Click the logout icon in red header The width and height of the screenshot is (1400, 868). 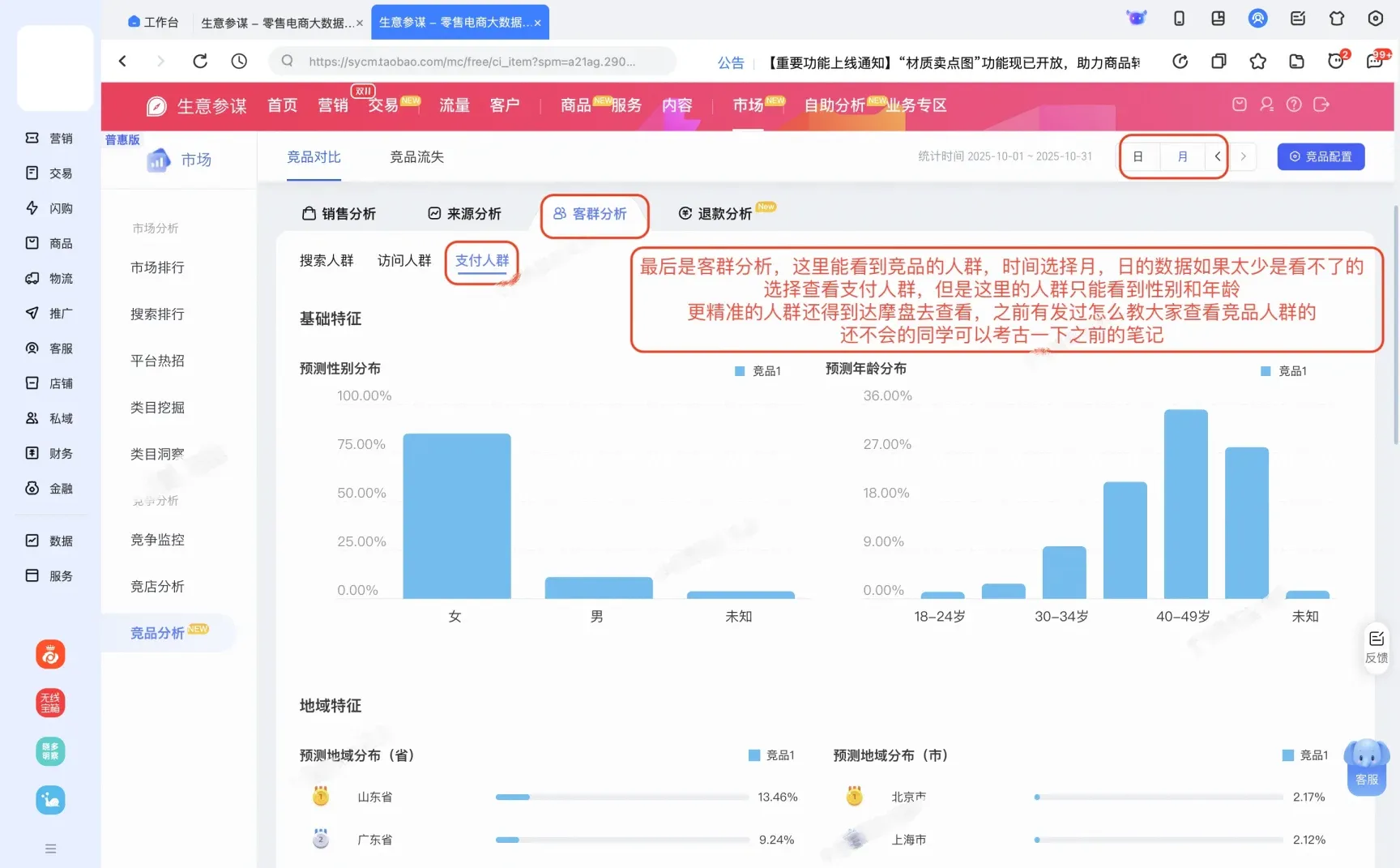(1321, 105)
